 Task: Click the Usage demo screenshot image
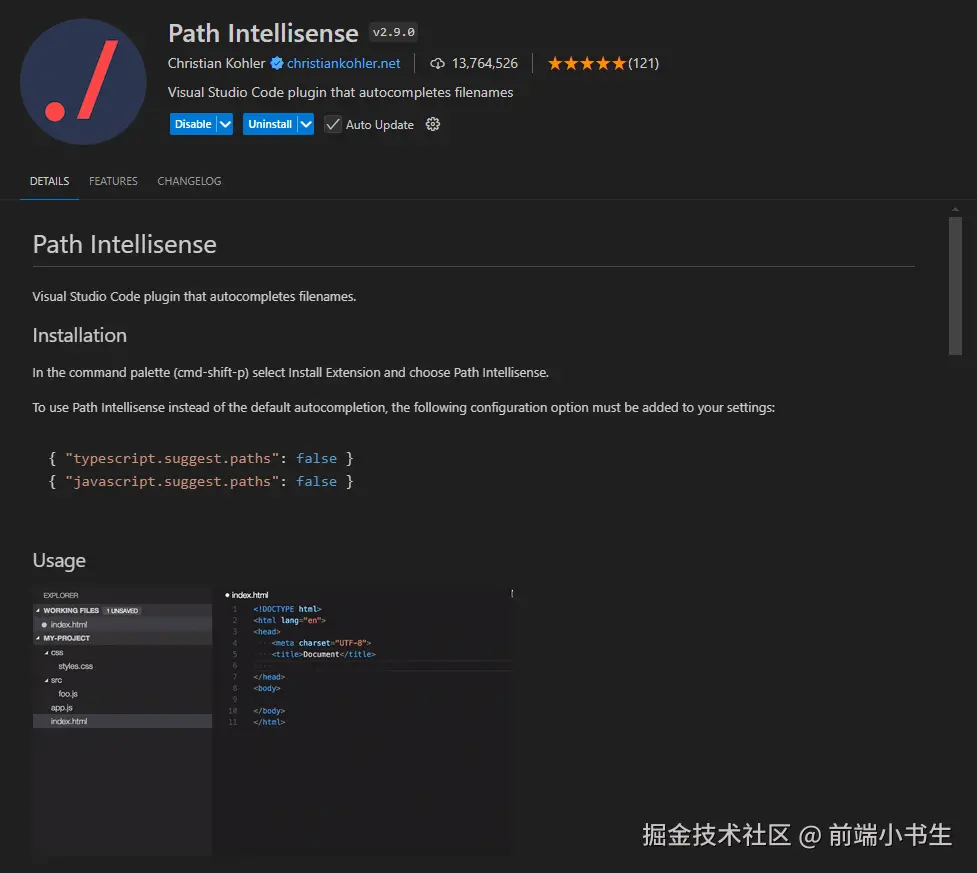click(x=274, y=720)
